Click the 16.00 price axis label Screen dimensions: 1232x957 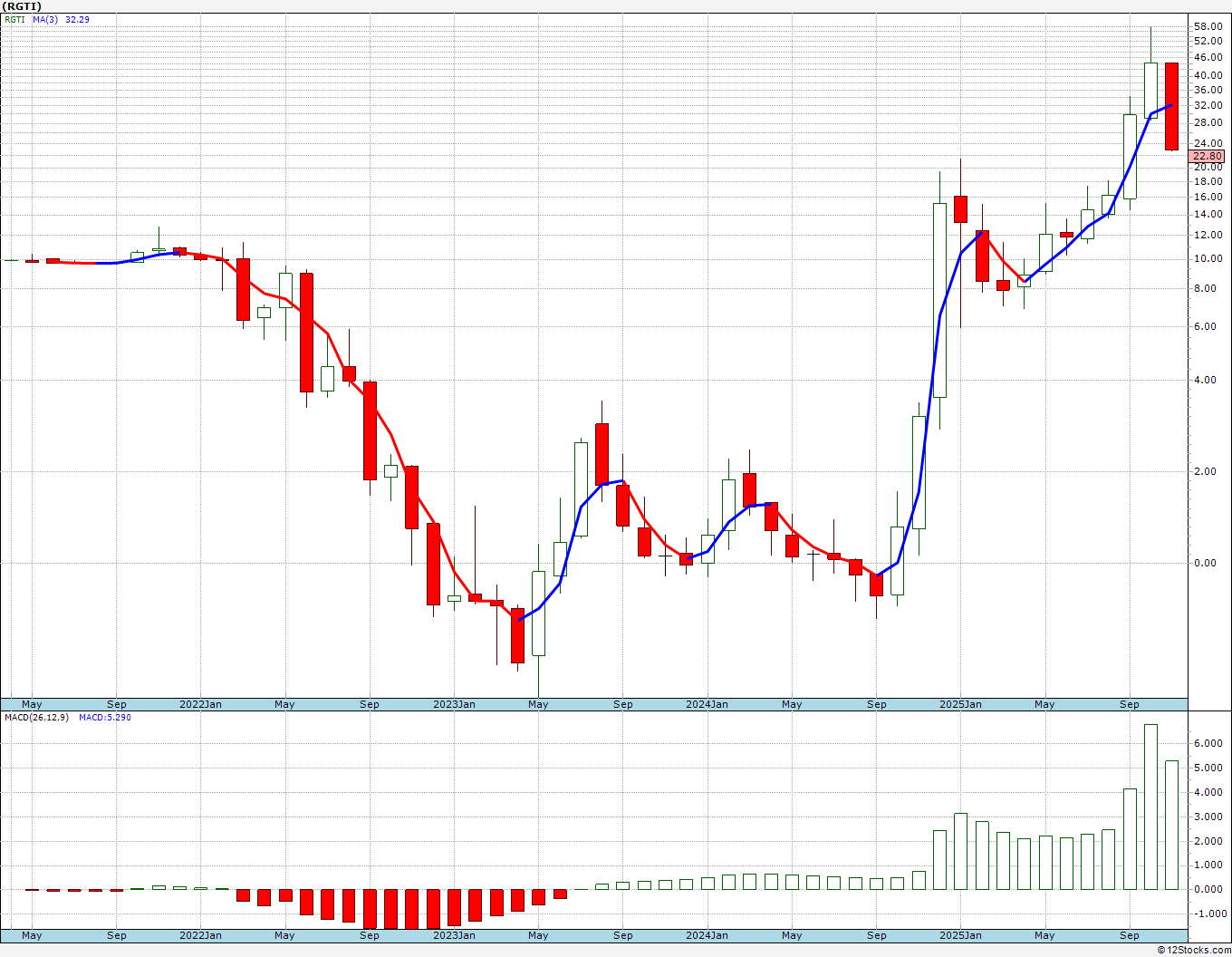point(1208,197)
